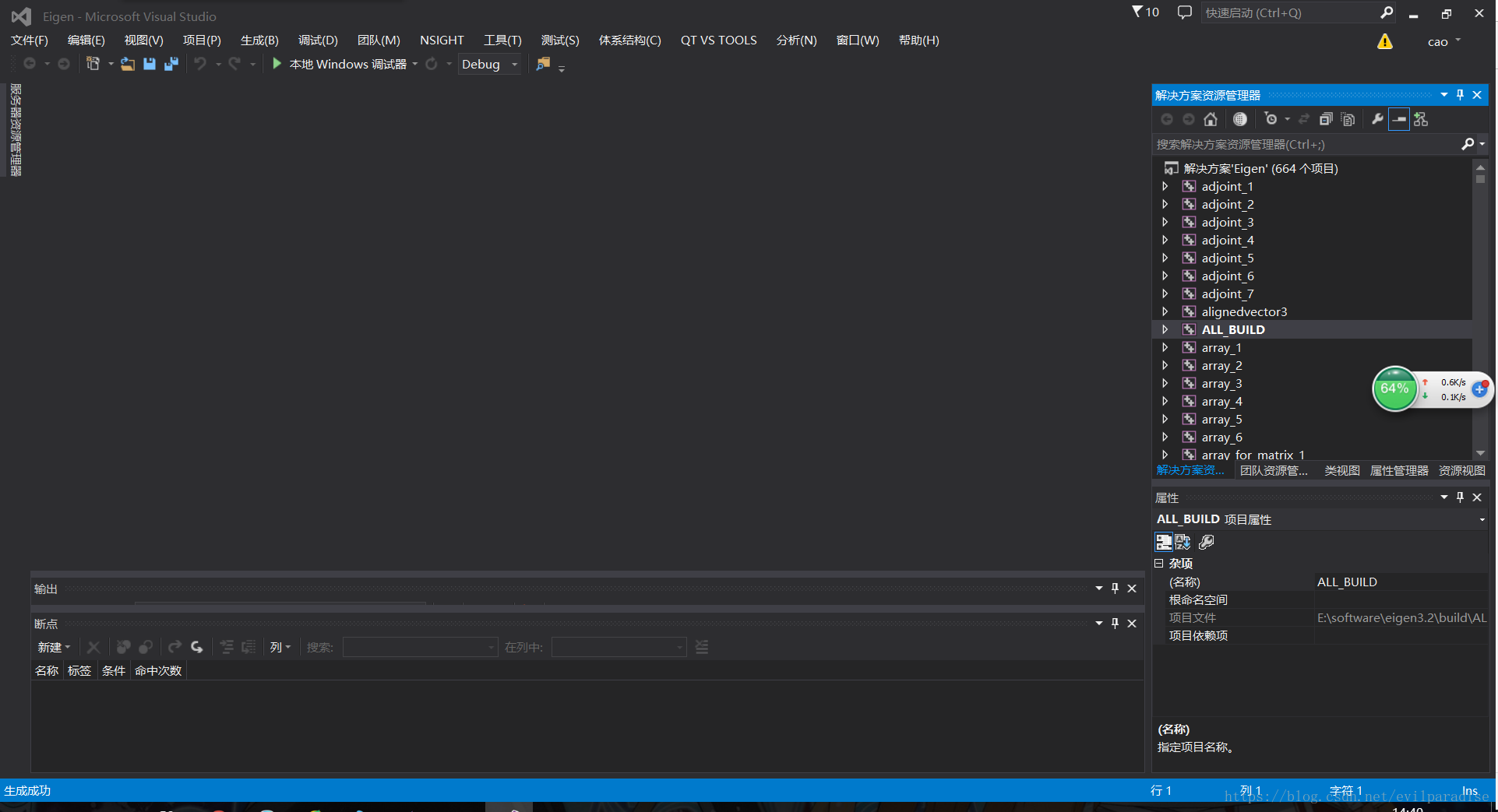Click the Find in Files folder icon
This screenshot has height=812, width=1498.
tap(543, 64)
